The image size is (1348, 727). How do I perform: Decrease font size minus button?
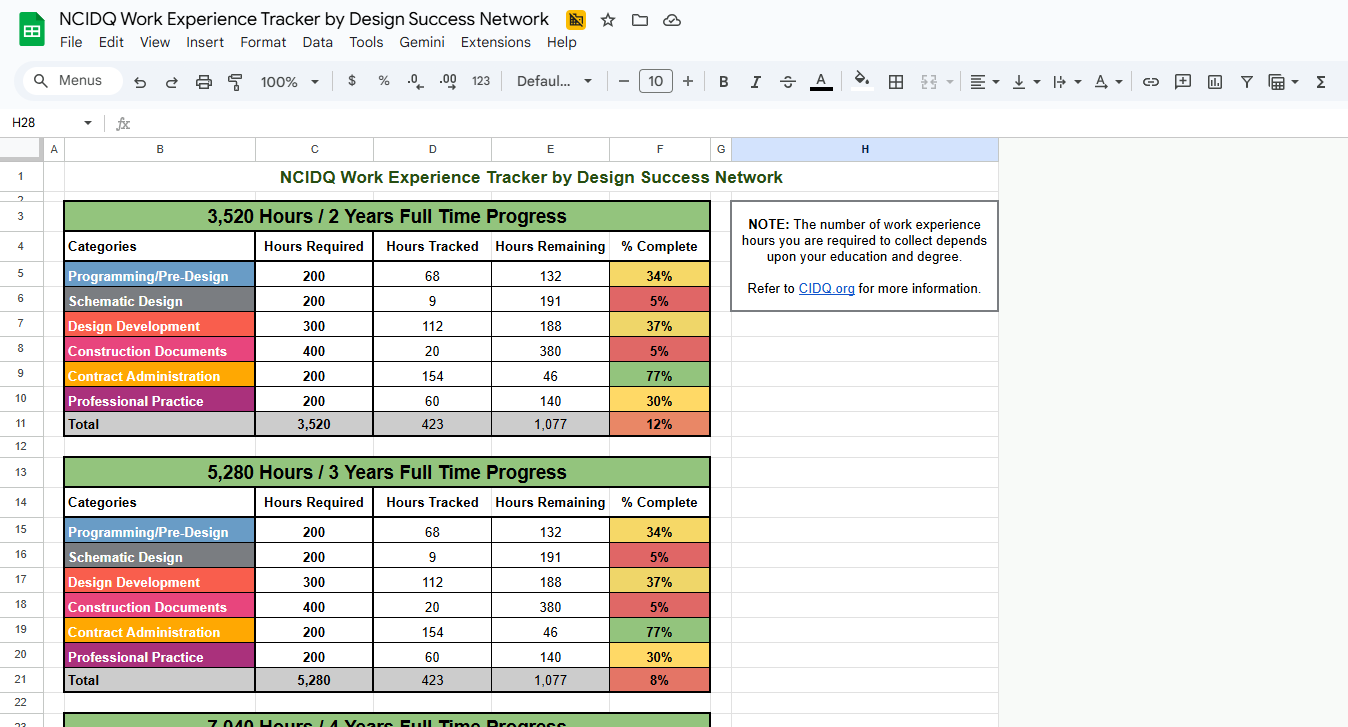tap(624, 81)
